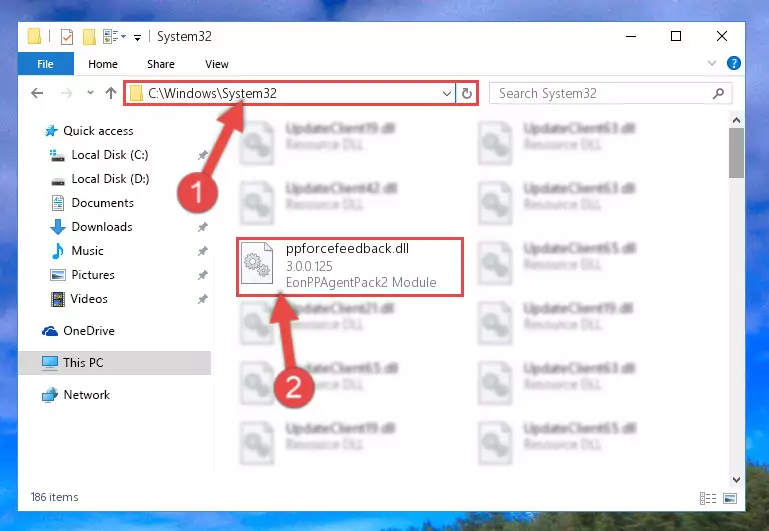This screenshot has width=769, height=531.
Task: Click the folder icon in title bar
Action: [x=34, y=36]
